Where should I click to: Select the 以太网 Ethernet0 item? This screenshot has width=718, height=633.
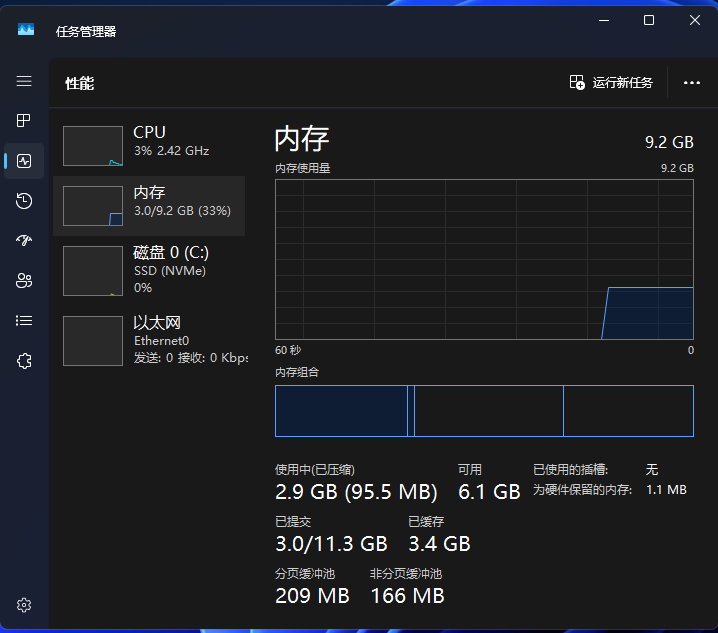click(150, 340)
